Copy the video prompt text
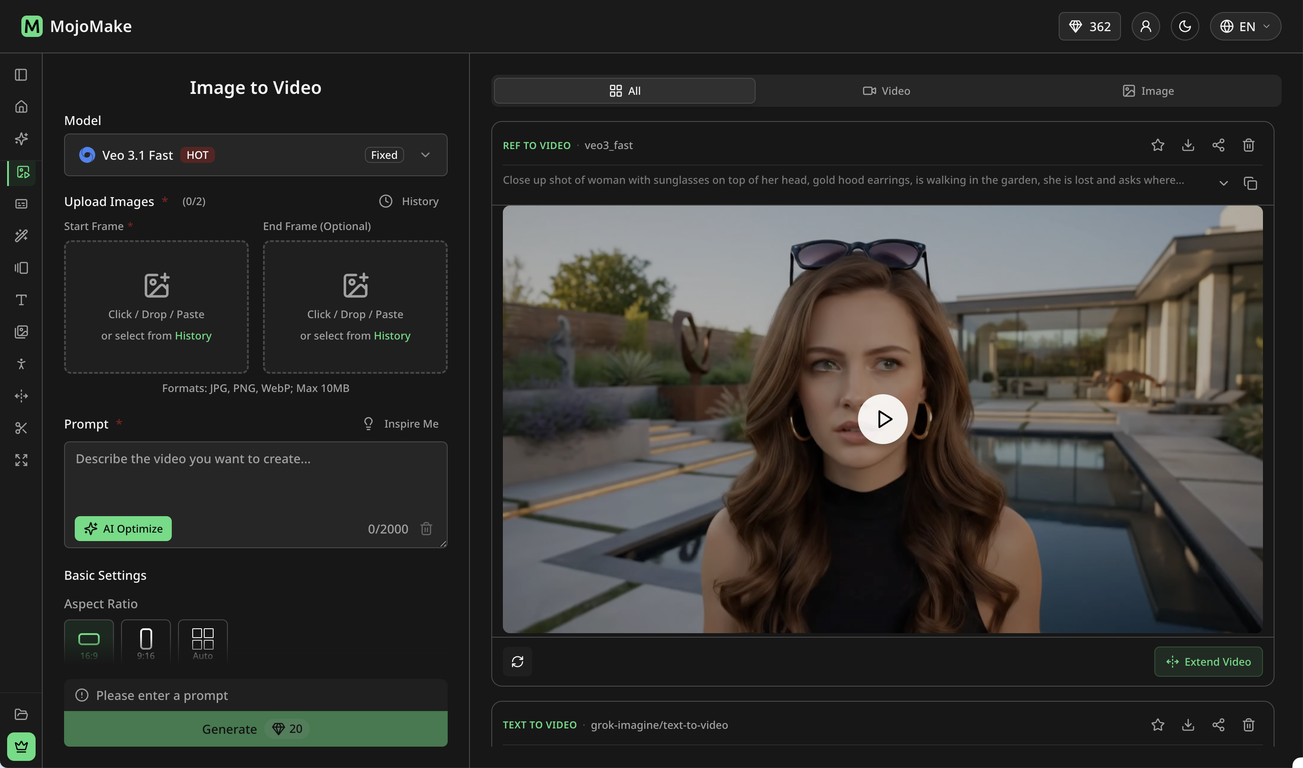 [1250, 183]
